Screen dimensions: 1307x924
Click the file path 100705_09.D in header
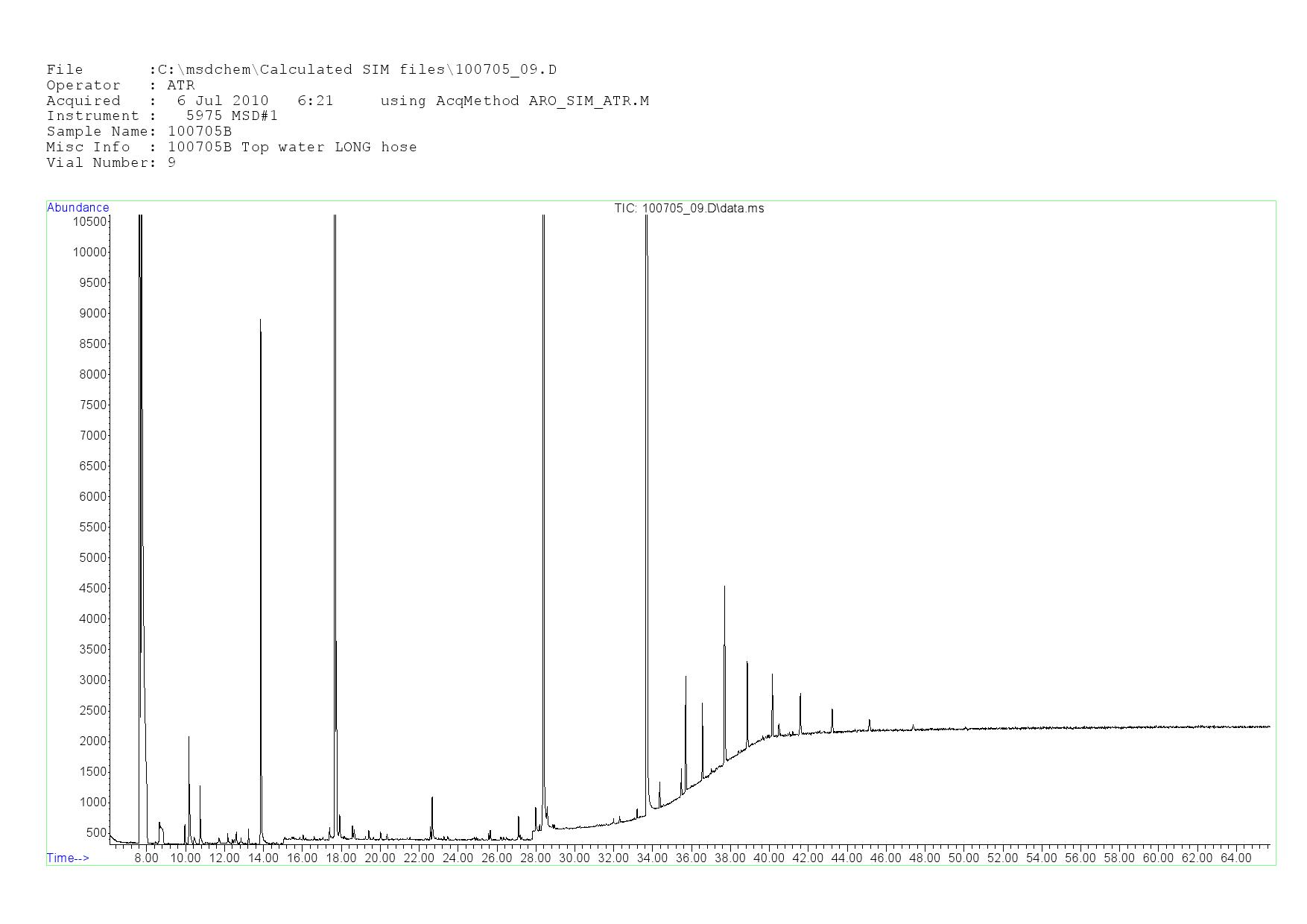click(506, 70)
